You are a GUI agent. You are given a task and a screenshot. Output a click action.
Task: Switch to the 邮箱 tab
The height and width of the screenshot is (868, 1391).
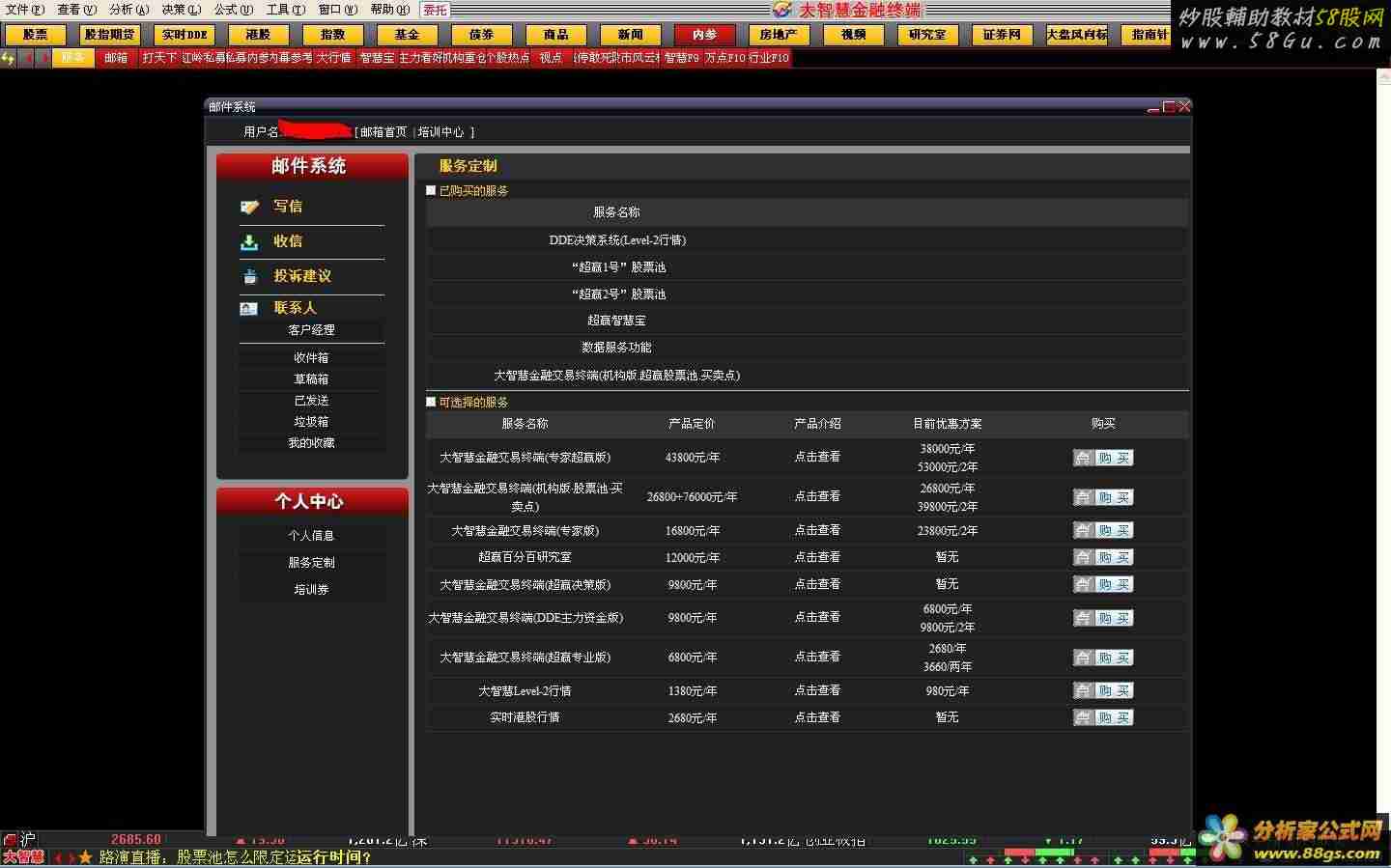click(x=116, y=58)
